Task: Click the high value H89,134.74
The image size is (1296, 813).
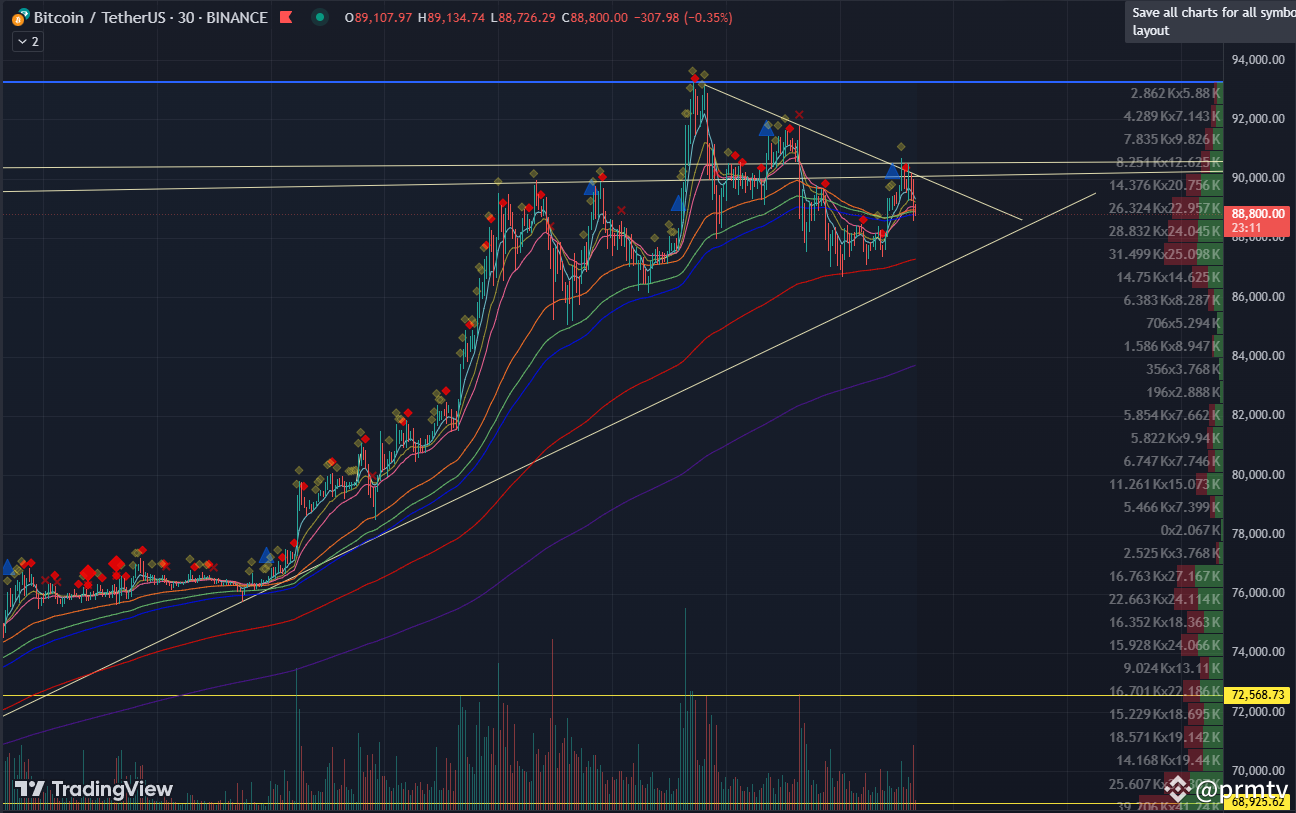Action: pos(451,18)
